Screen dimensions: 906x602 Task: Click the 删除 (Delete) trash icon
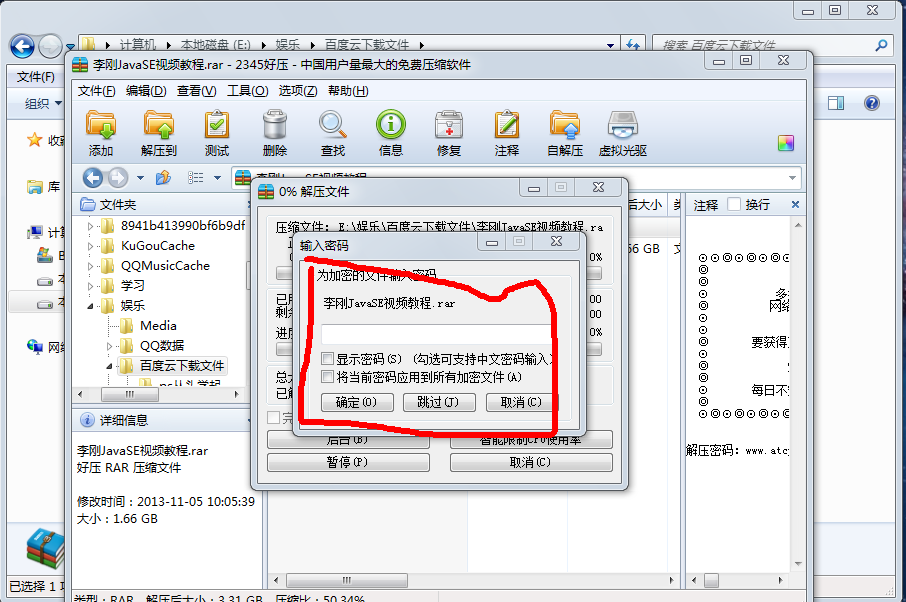tap(274, 133)
